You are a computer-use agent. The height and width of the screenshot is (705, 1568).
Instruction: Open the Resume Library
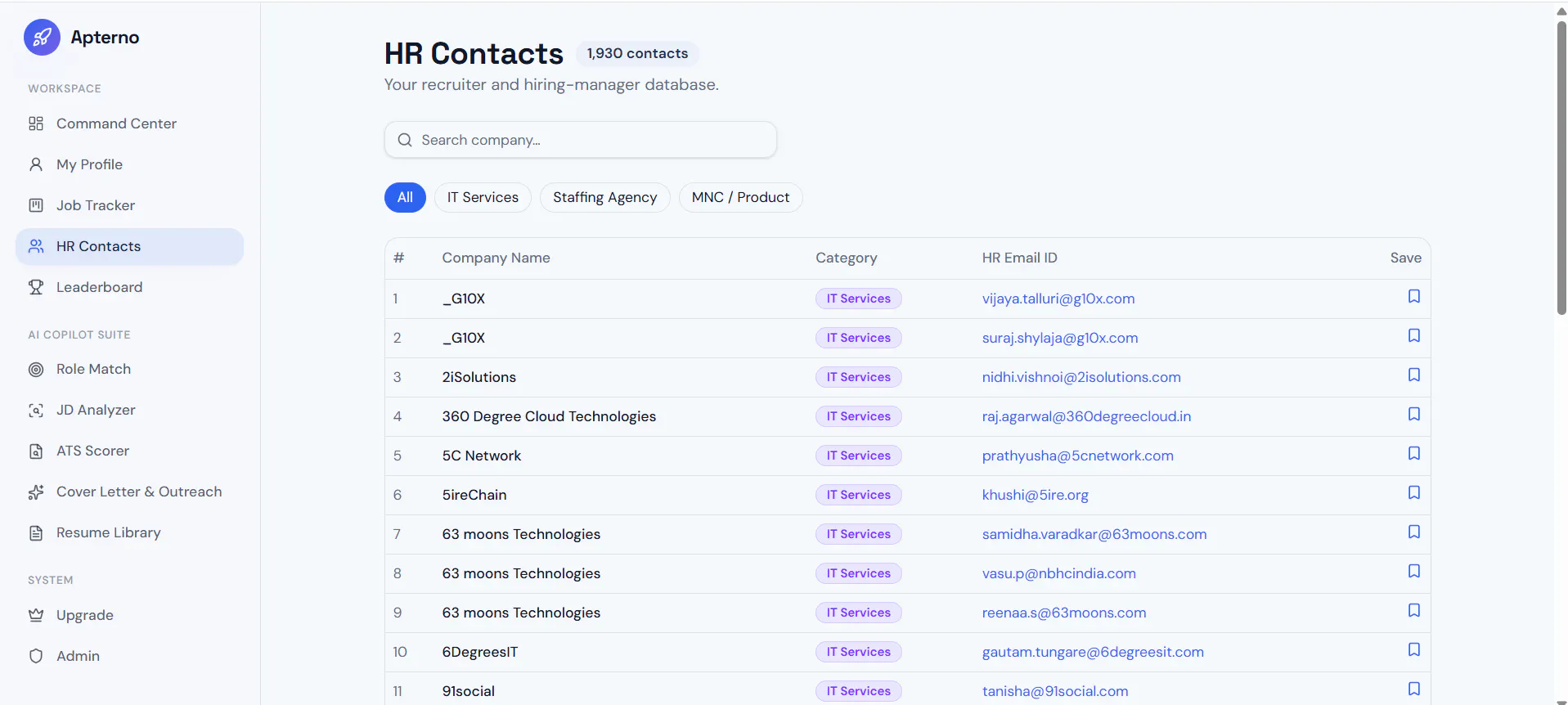129,533
